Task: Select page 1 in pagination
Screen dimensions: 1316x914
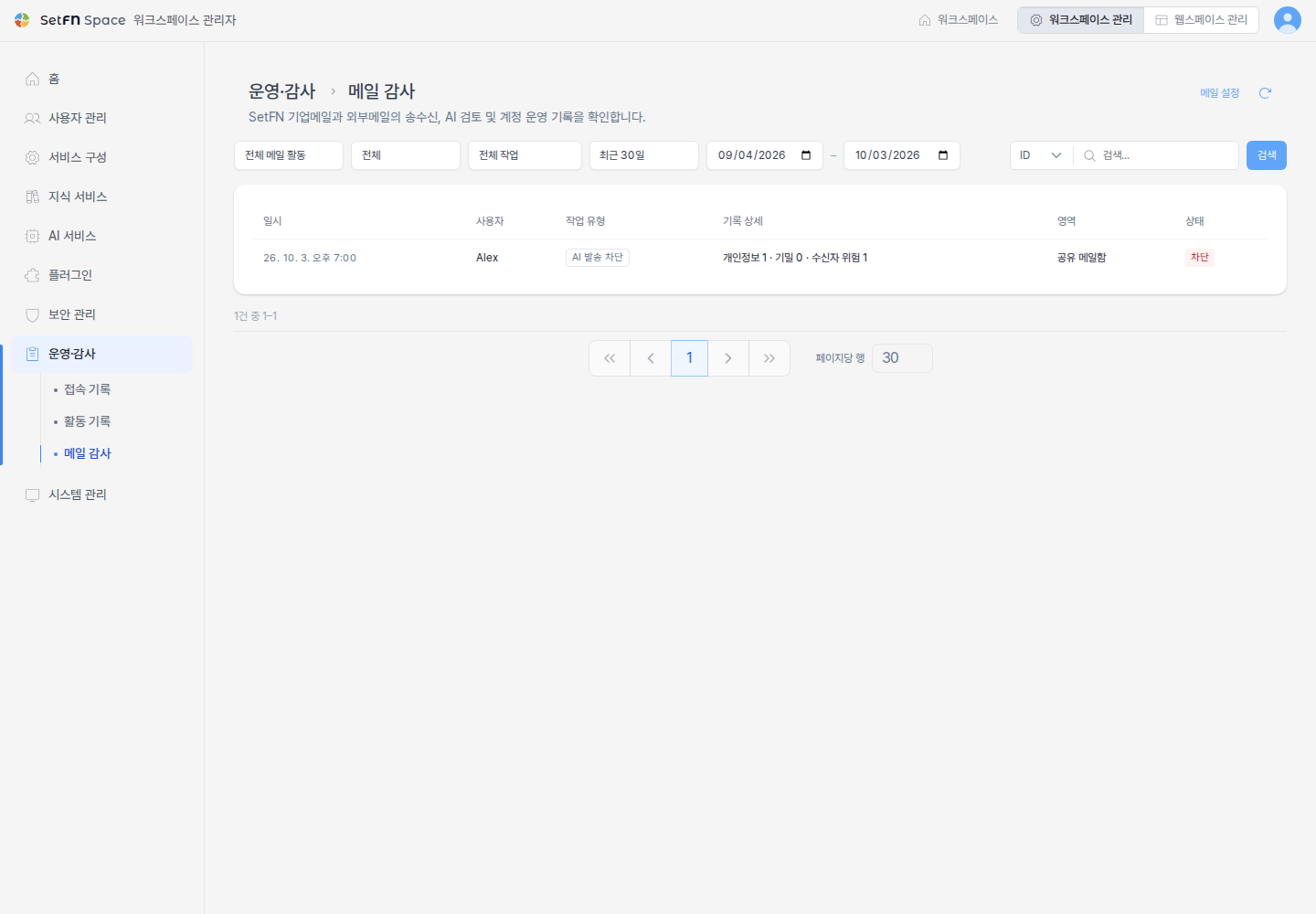Action: [x=690, y=358]
